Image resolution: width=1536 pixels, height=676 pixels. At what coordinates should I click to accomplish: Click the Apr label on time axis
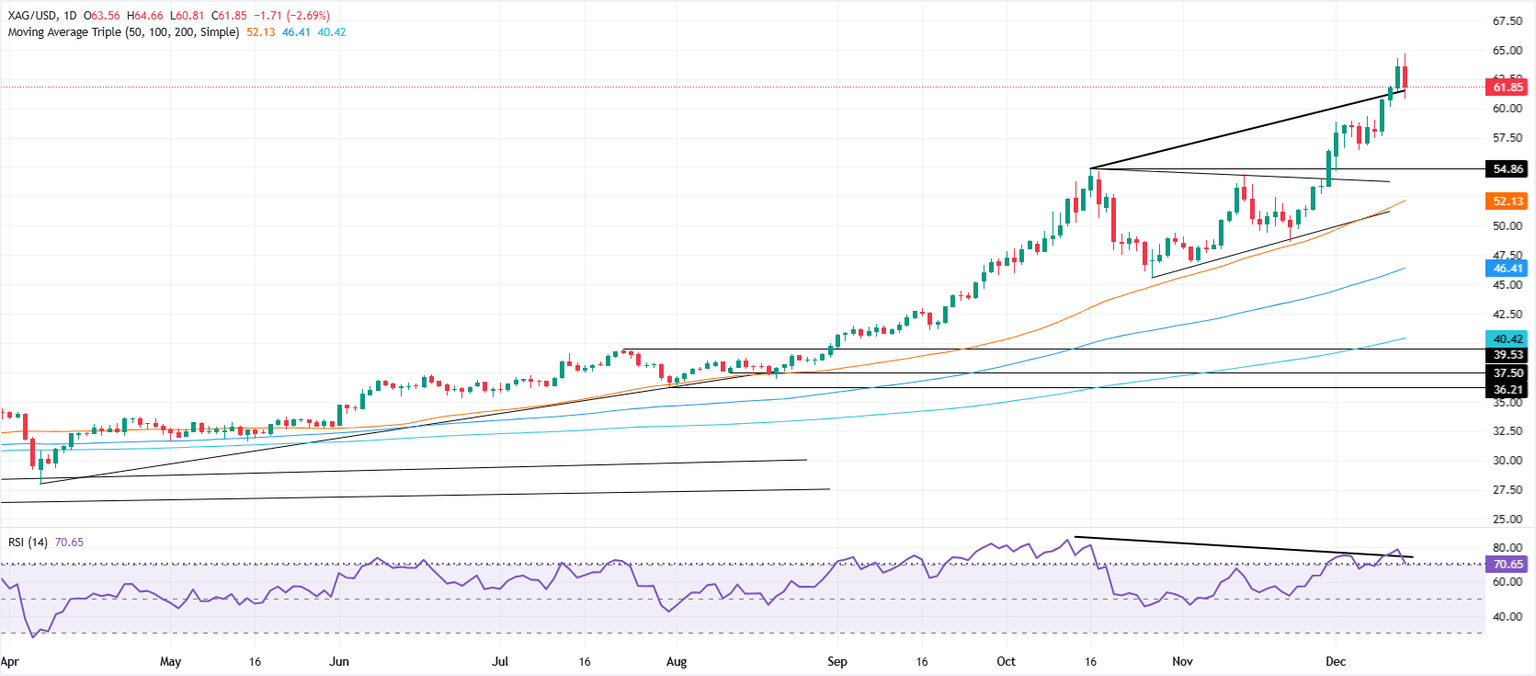tap(9, 662)
